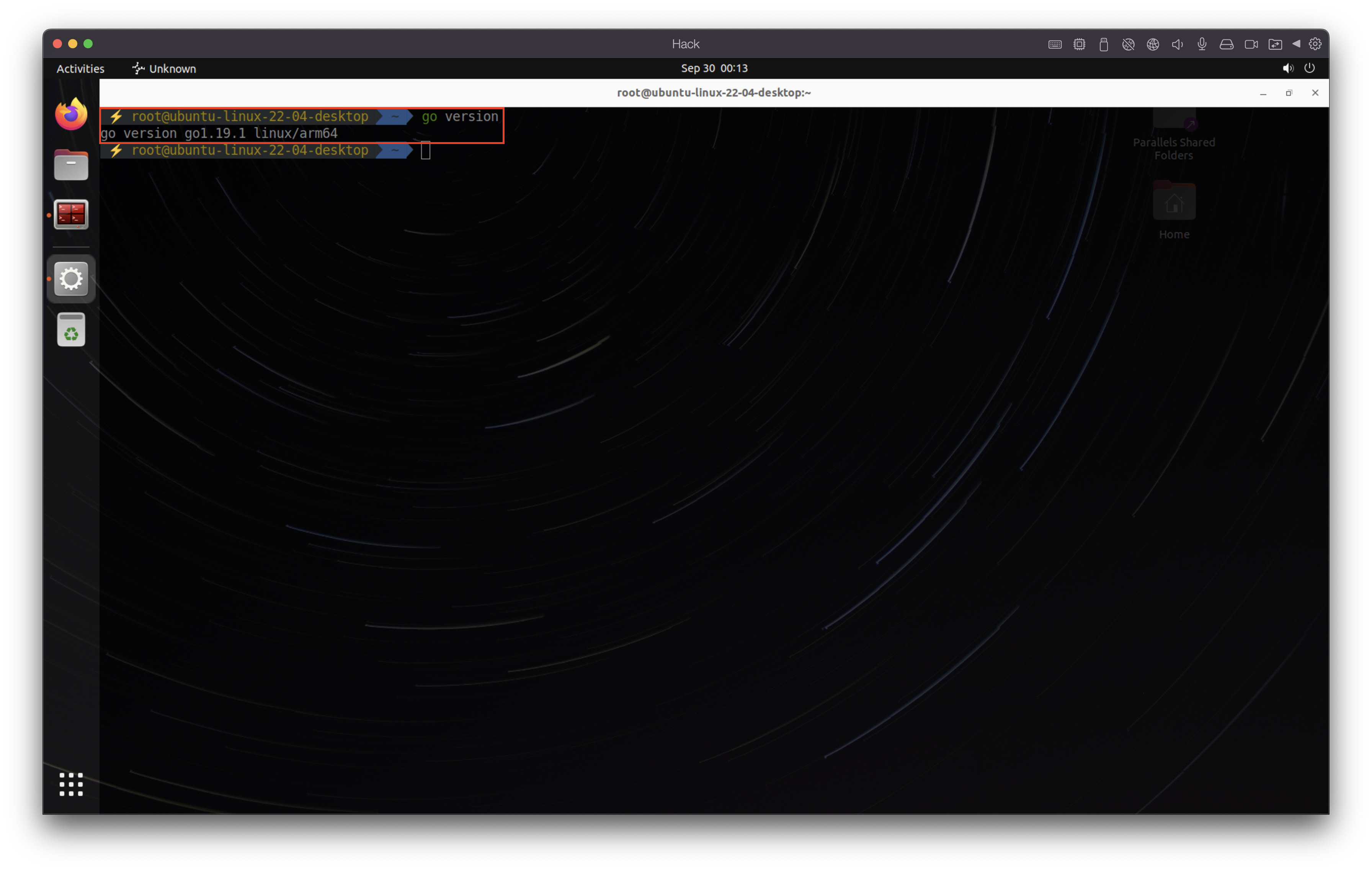1372x871 pixels.
Task: Open the Parallels configuration gear icon
Action: (x=1315, y=44)
